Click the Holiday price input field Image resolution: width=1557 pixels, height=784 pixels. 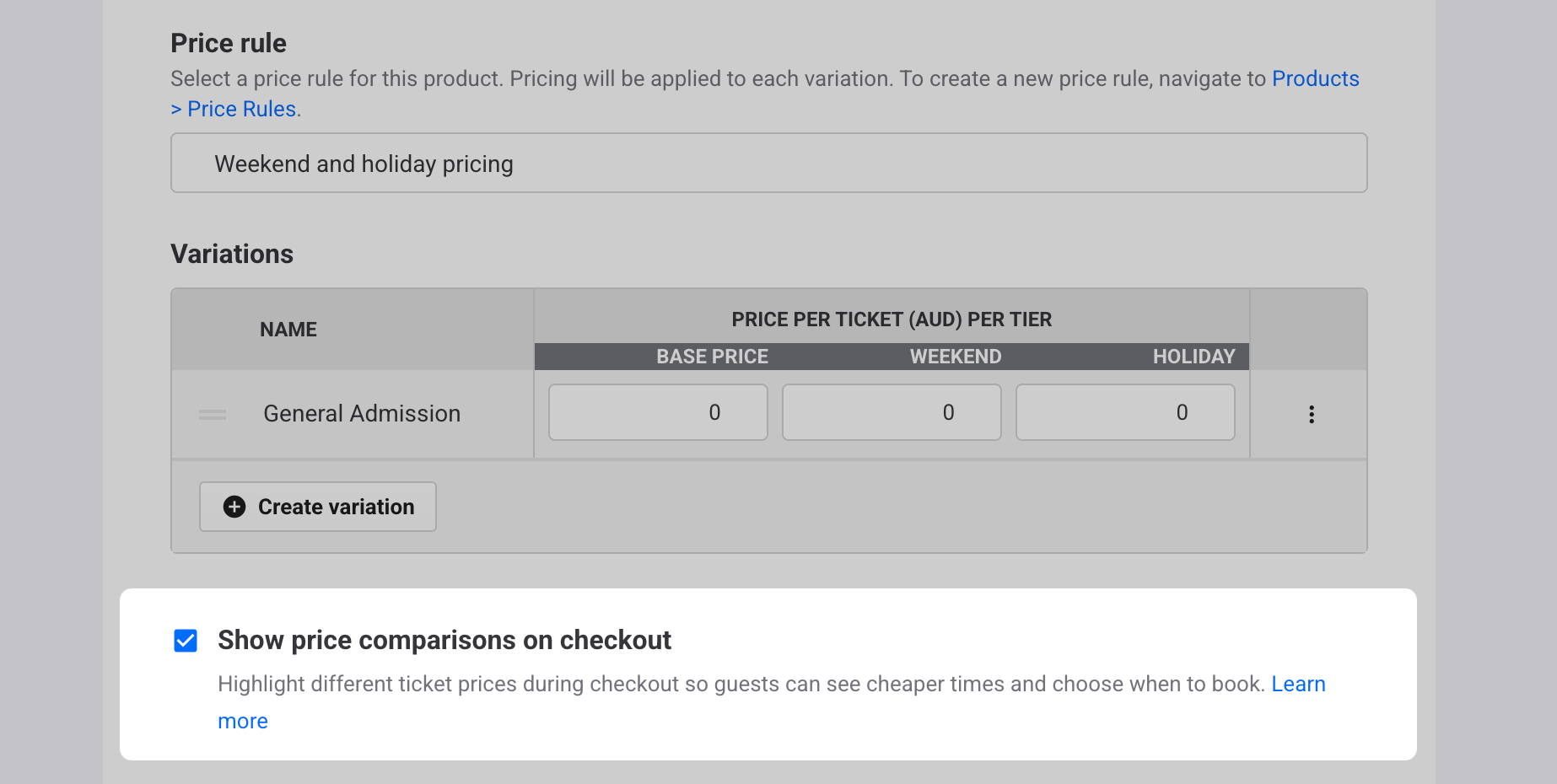pos(1125,412)
